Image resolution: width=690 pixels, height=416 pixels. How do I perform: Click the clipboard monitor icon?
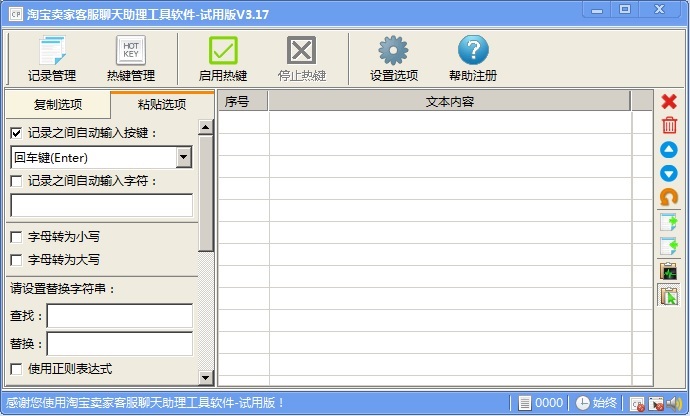click(x=669, y=271)
